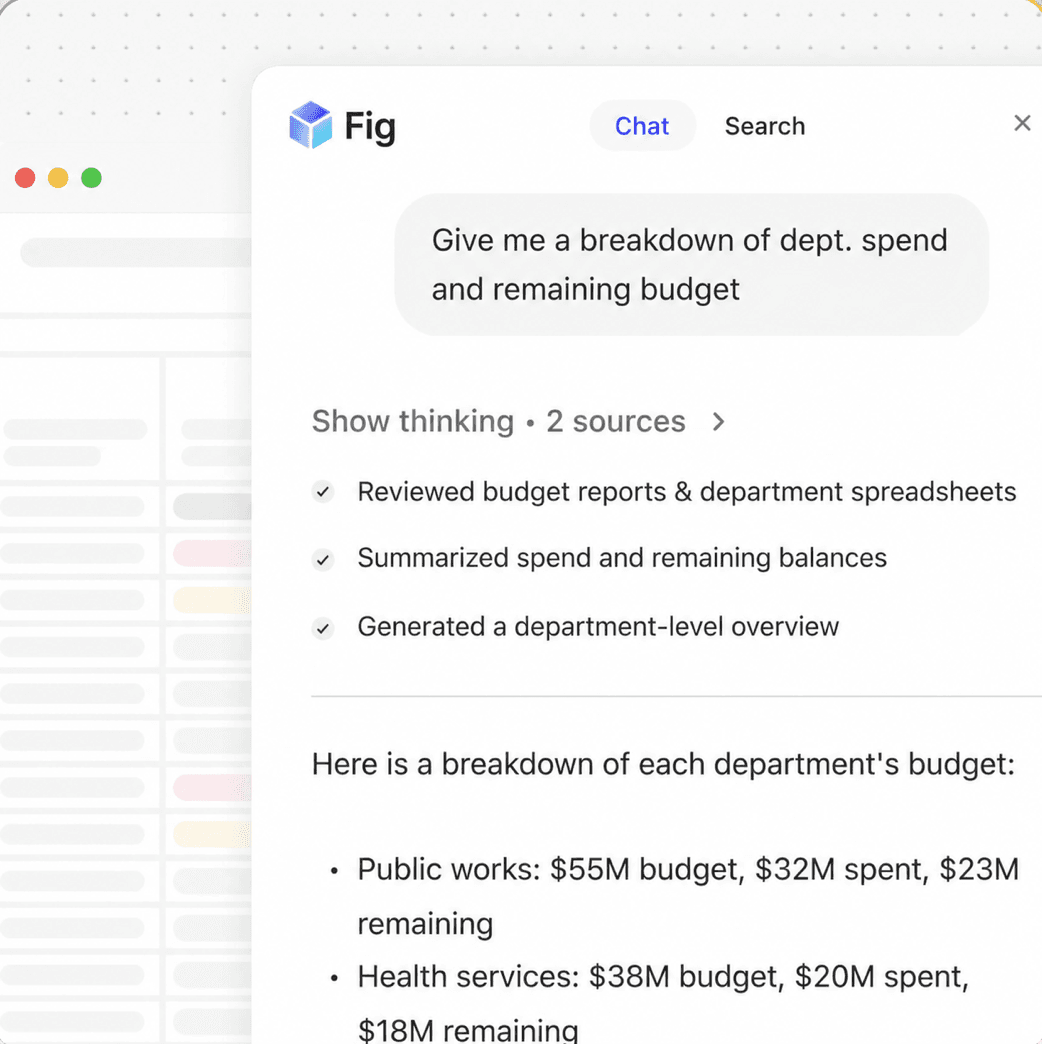1042x1044 pixels.
Task: Click the green maximize button of background window
Action: pyautogui.click(x=91, y=178)
